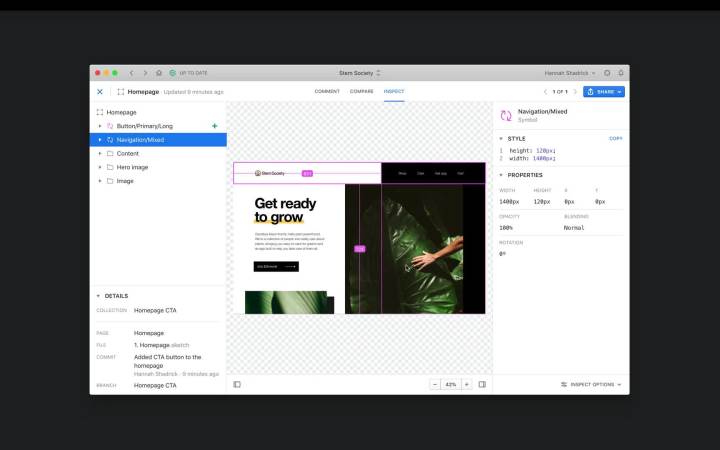Click the 43% zoom level field
Viewport: 720px width, 450px height.
tap(451, 384)
